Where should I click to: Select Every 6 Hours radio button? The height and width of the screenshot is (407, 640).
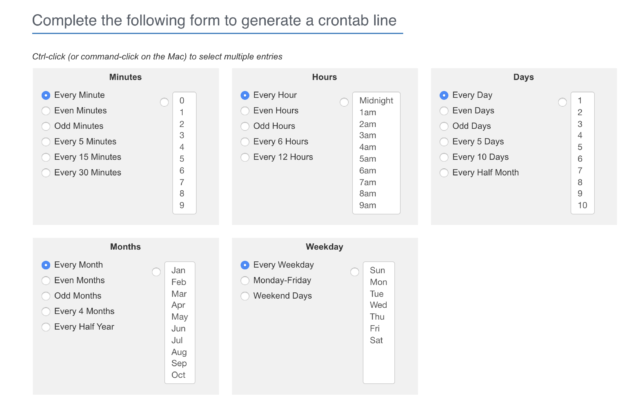coord(244,142)
